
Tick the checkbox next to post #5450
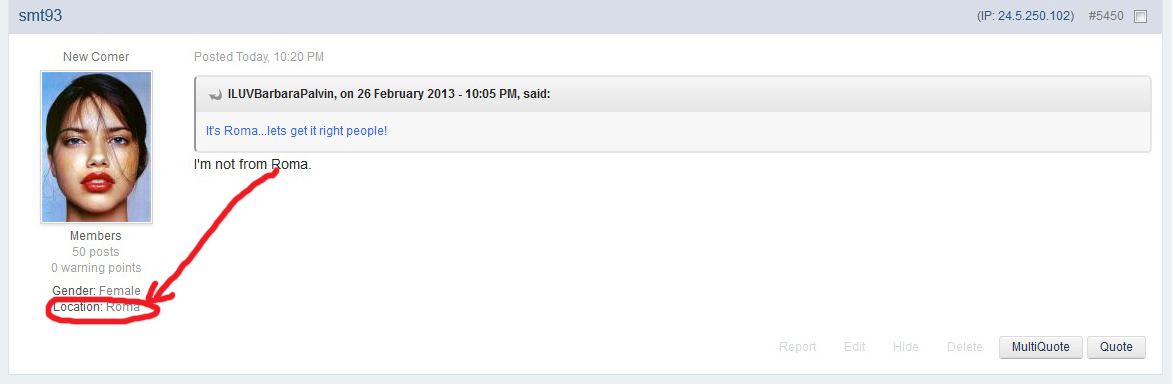pyautogui.click(x=1140, y=16)
